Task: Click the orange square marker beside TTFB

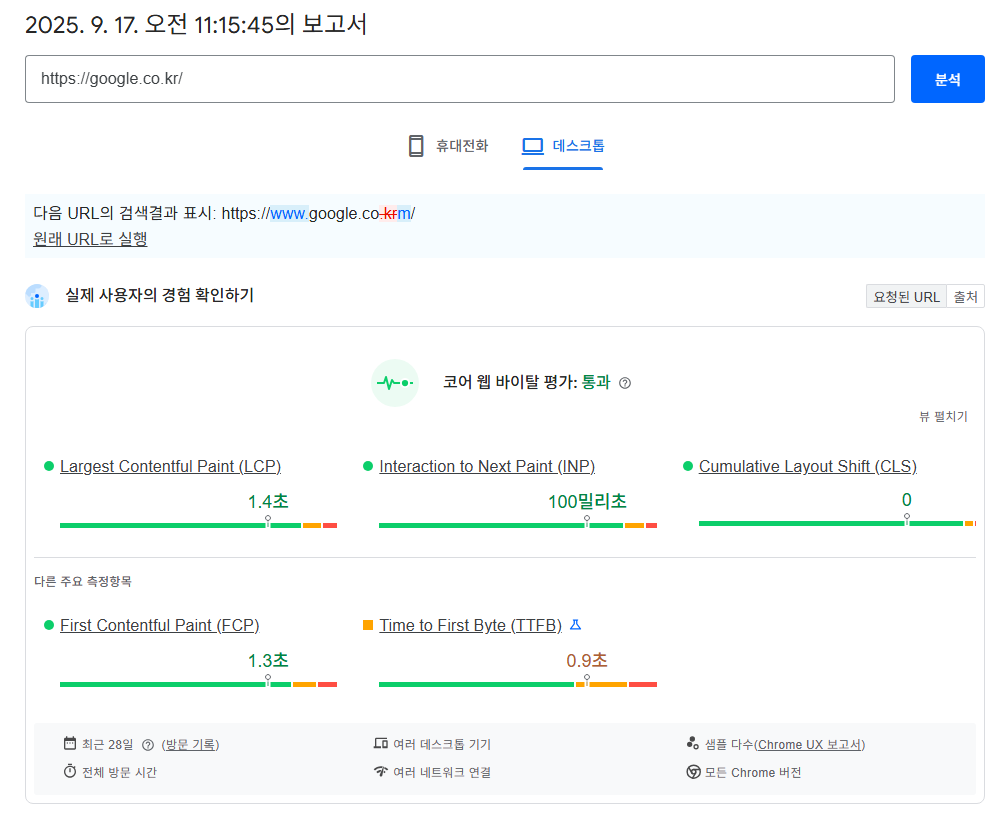Action: [368, 625]
